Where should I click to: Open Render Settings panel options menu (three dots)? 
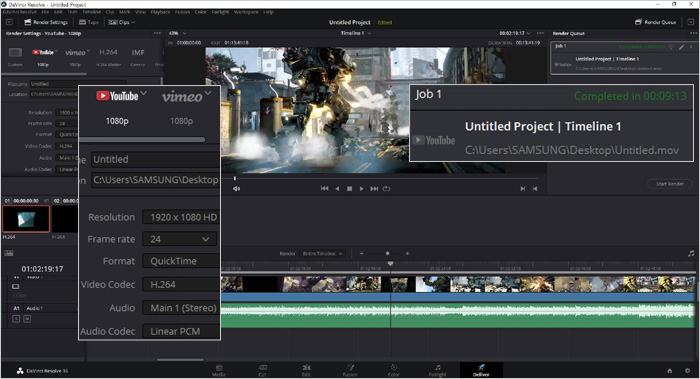pyautogui.click(x=157, y=33)
